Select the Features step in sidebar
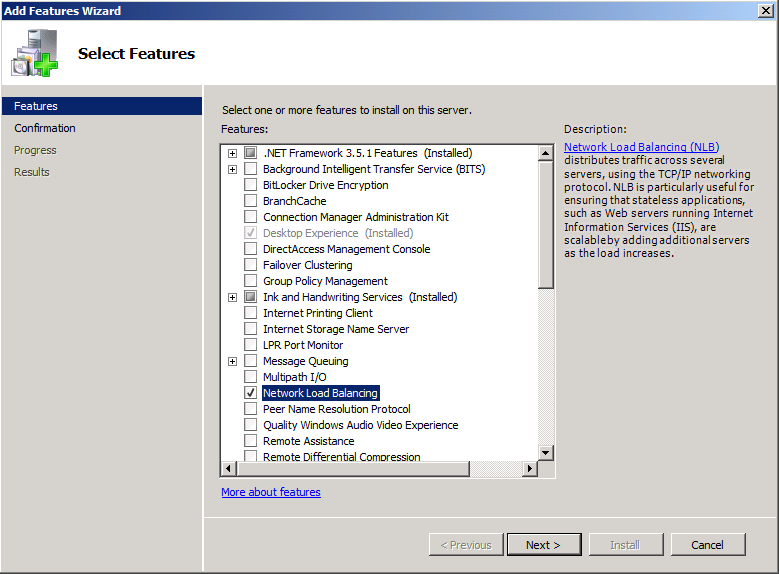This screenshot has height=574, width=779. click(36, 106)
